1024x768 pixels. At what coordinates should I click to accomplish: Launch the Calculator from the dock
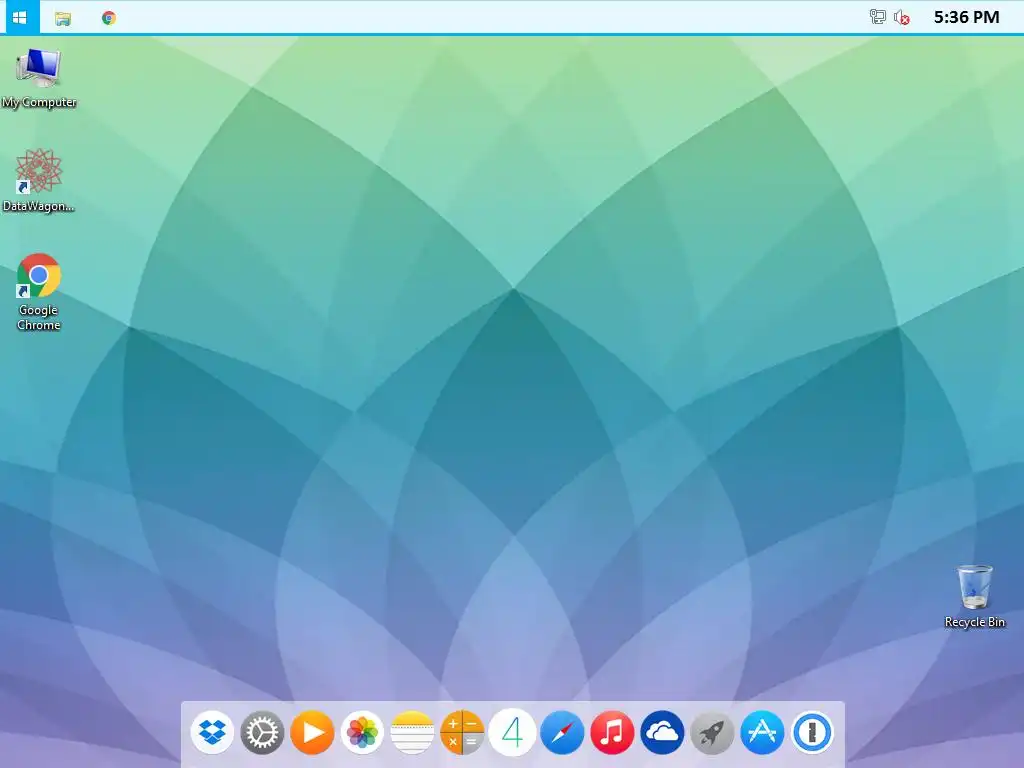pos(462,733)
